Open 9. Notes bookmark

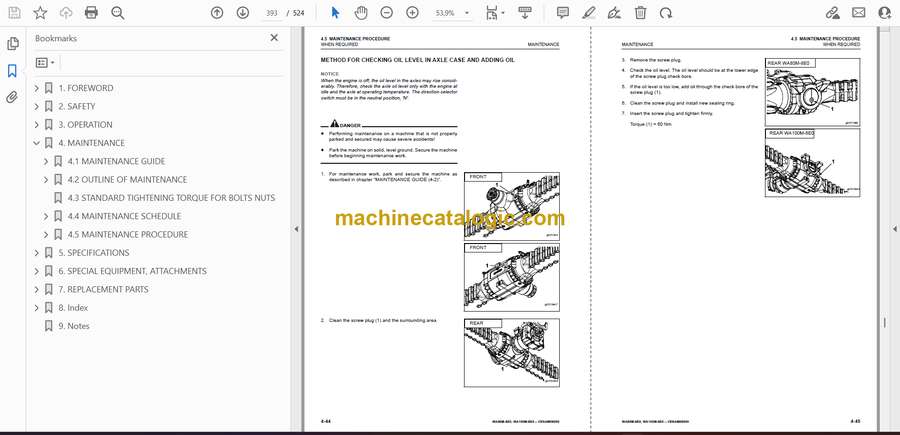tap(74, 326)
